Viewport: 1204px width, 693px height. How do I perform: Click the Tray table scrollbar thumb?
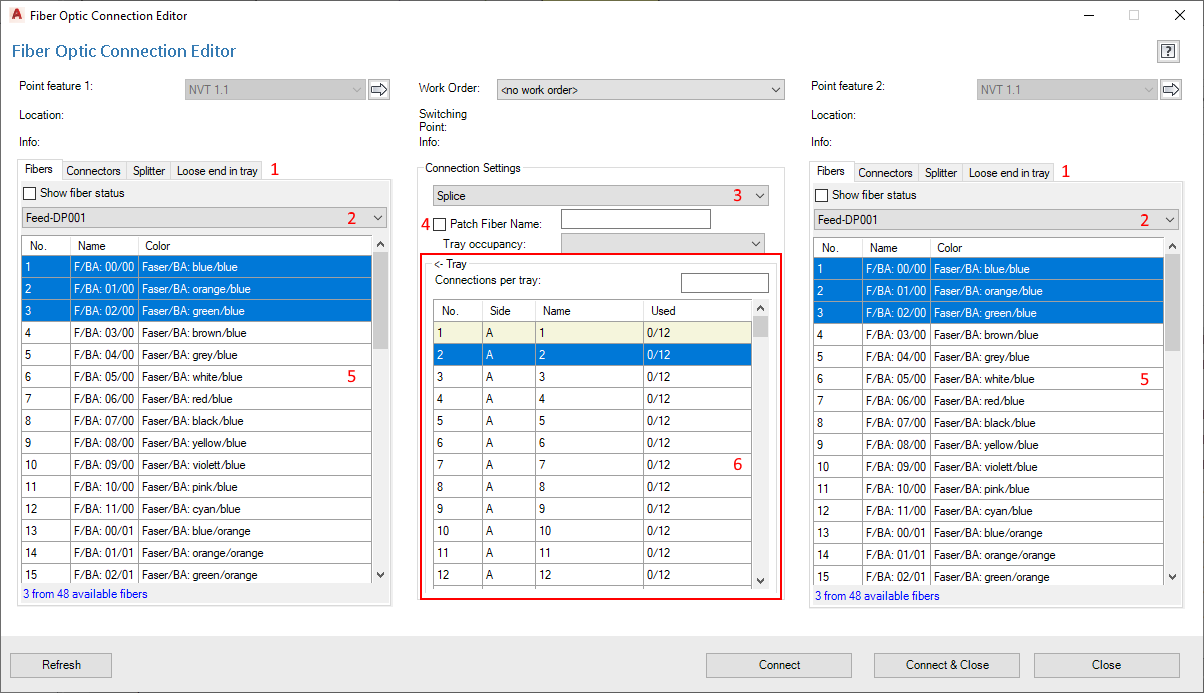[760, 326]
